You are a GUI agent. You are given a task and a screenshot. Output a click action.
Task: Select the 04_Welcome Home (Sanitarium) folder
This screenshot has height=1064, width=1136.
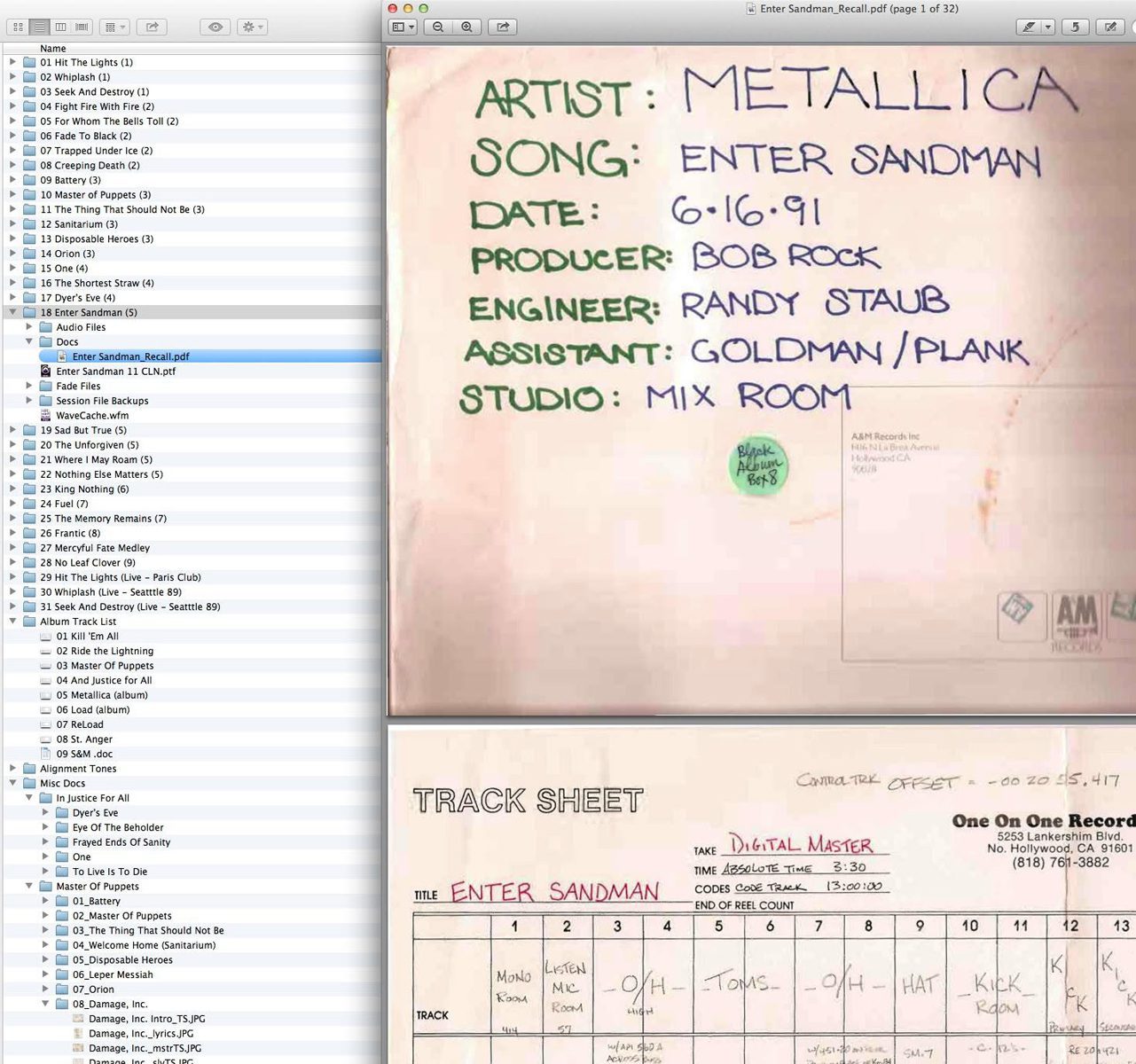click(x=192, y=945)
